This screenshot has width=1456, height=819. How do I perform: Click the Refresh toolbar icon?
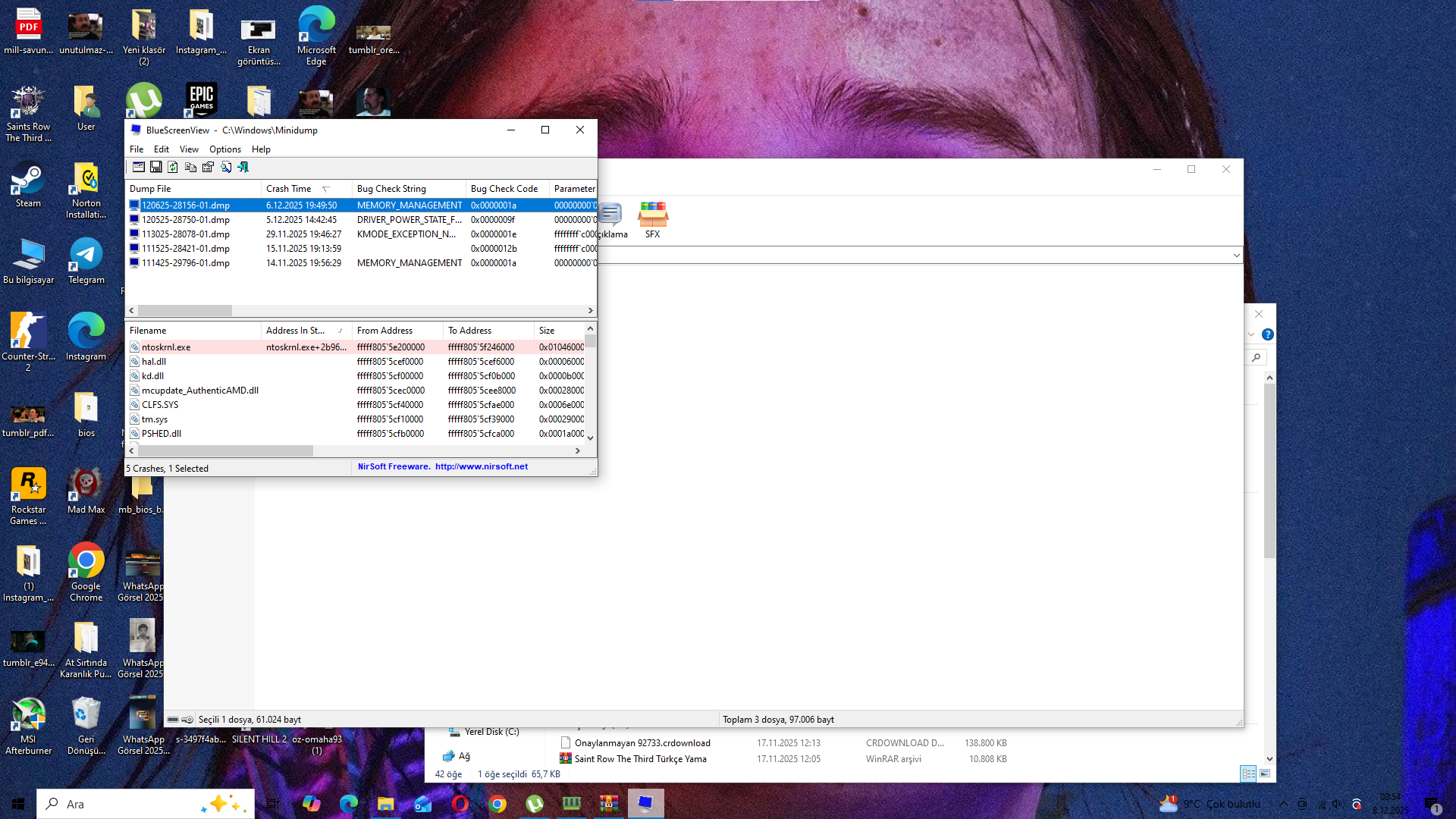173,167
